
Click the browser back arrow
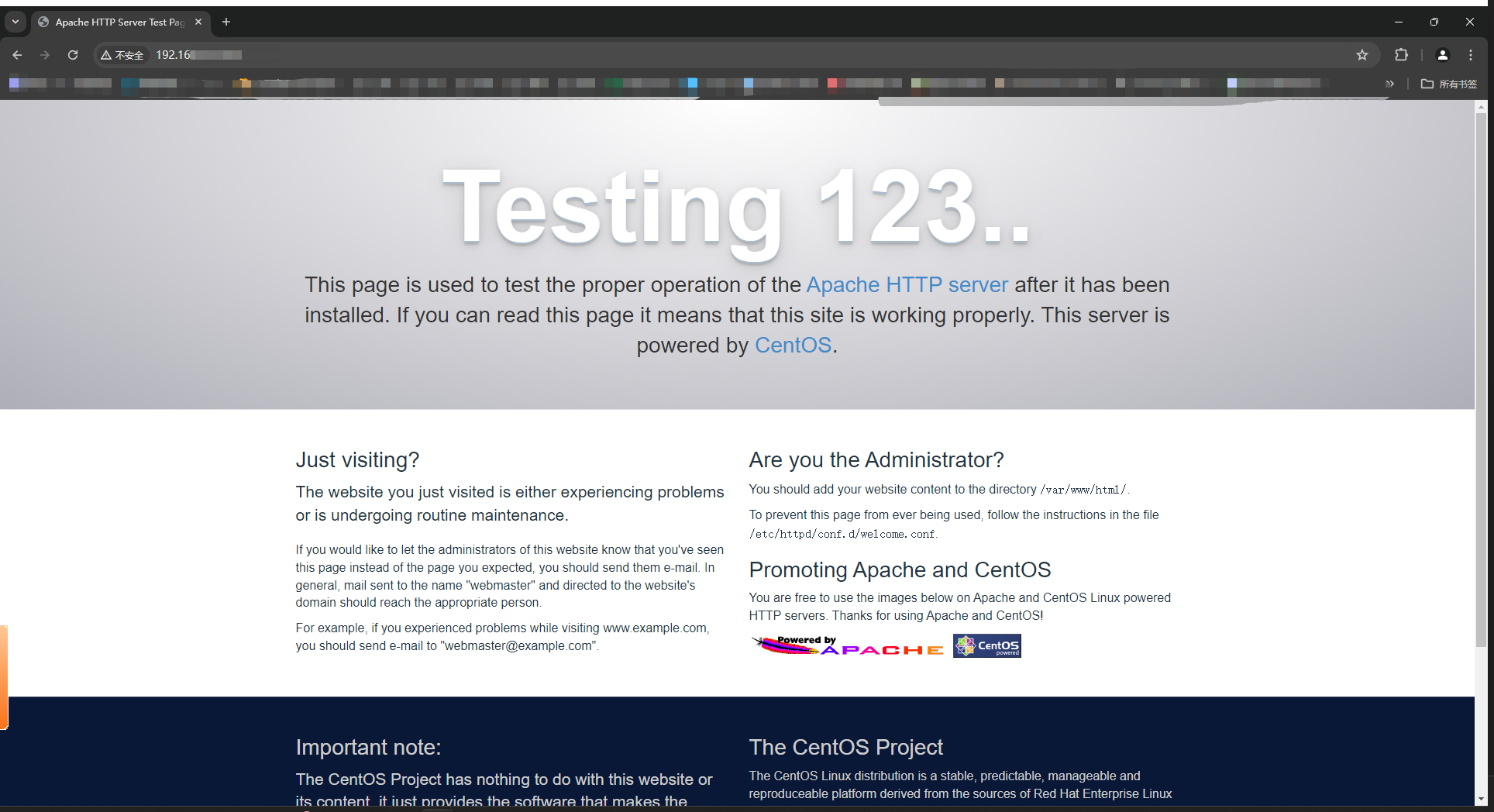click(x=17, y=55)
